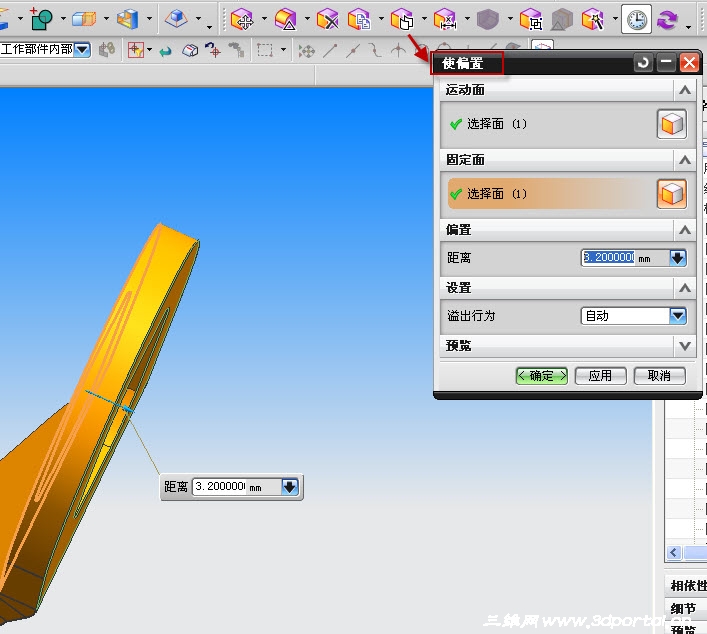Select the Delete Face tool
Image resolution: width=707 pixels, height=634 pixels.
point(327,20)
